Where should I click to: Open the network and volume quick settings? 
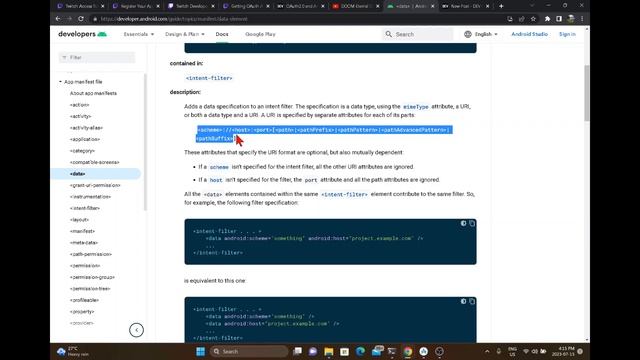coord(534,351)
